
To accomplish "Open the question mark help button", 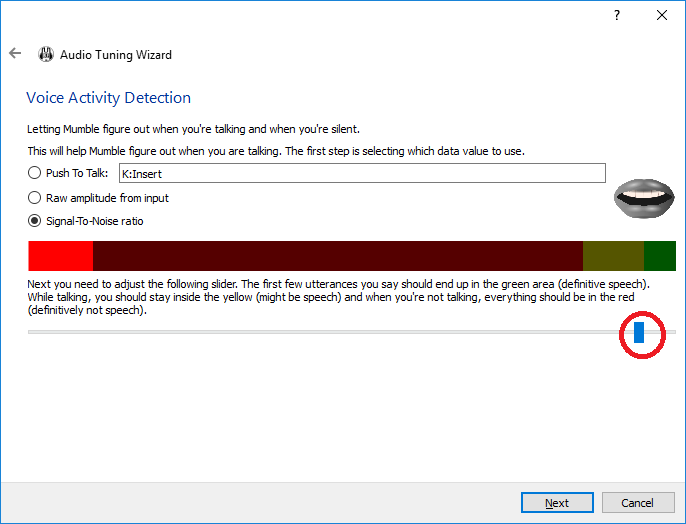I will (617, 15).
